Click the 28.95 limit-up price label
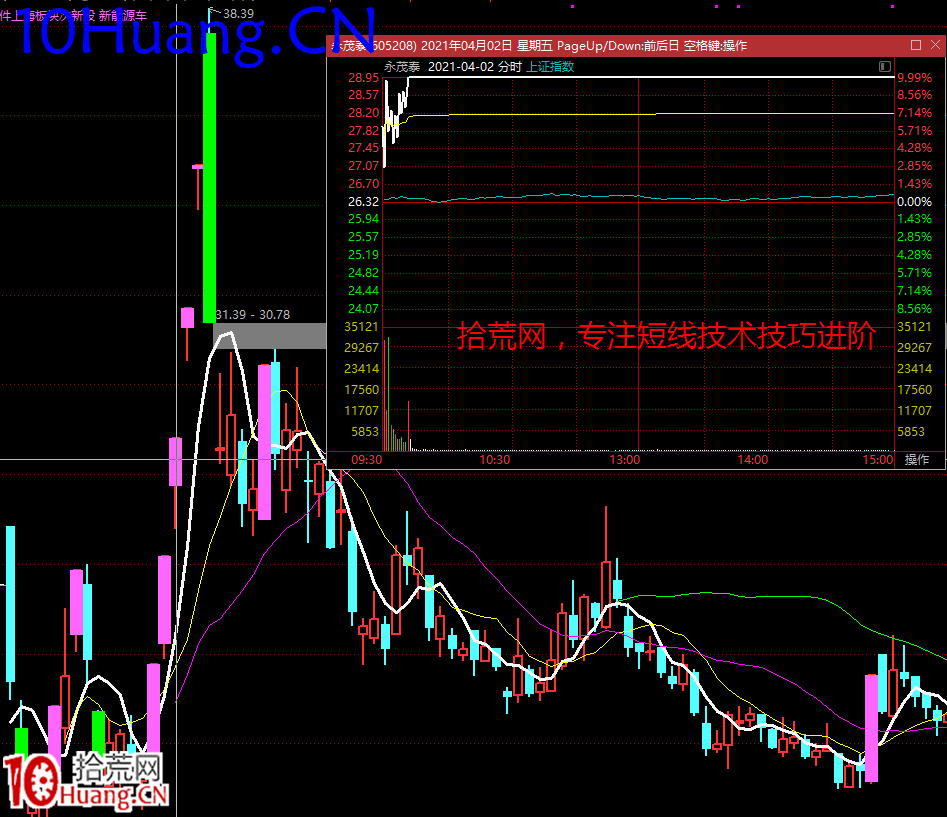Image resolution: width=947 pixels, height=817 pixels. point(363,78)
